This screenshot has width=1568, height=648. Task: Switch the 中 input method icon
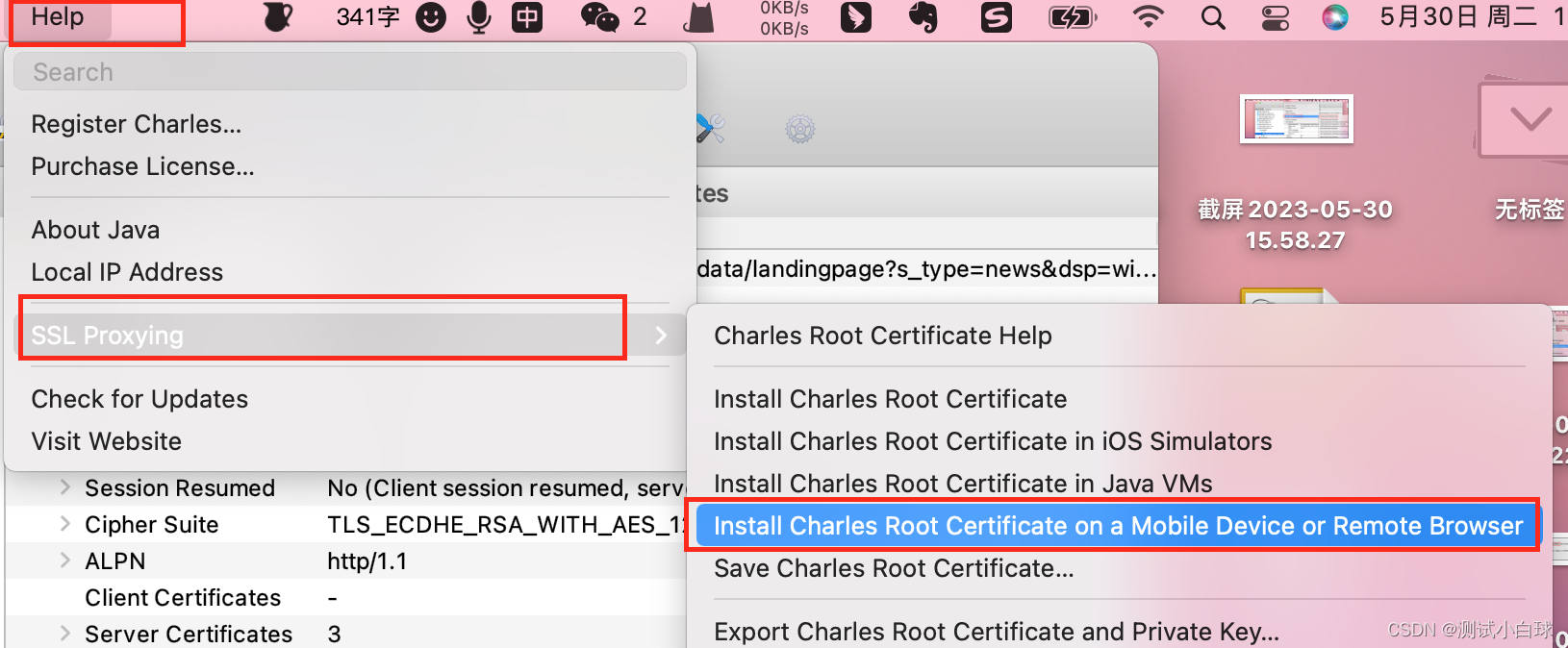526,17
